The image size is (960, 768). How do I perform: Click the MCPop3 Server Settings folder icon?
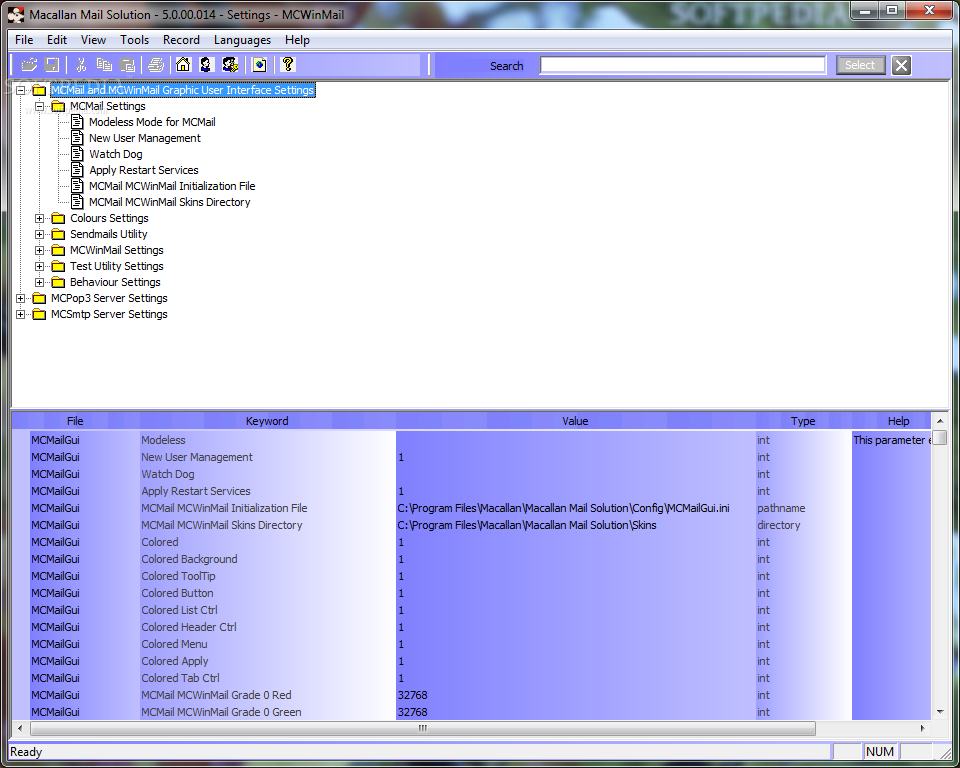pyautogui.click(x=39, y=298)
